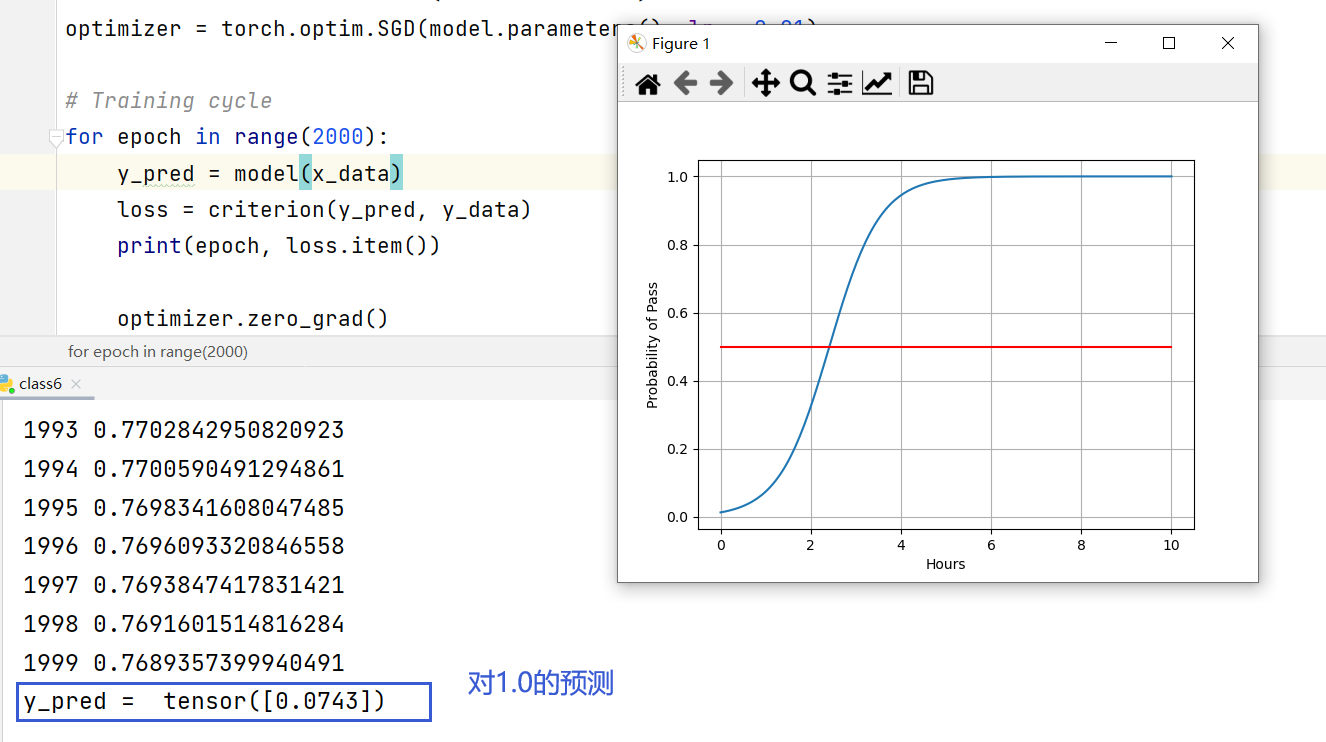Viewport: 1326px width, 742px height.
Task: Click the '# Training cycle' comment
Action: (169, 101)
